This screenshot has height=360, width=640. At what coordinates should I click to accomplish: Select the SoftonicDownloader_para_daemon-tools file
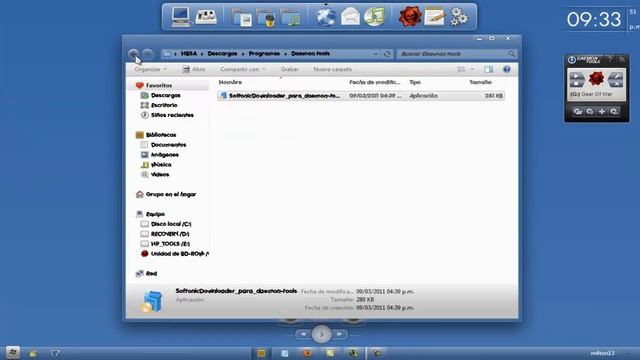click(361, 96)
